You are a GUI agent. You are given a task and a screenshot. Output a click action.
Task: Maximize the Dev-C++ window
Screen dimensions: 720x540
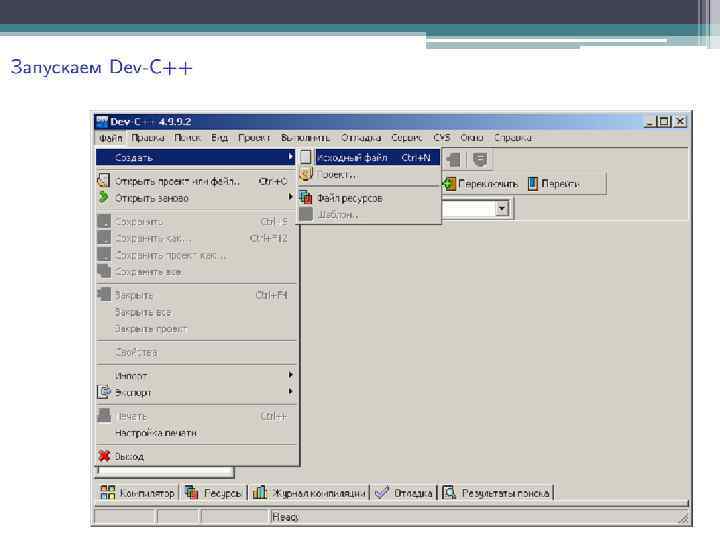pos(664,122)
